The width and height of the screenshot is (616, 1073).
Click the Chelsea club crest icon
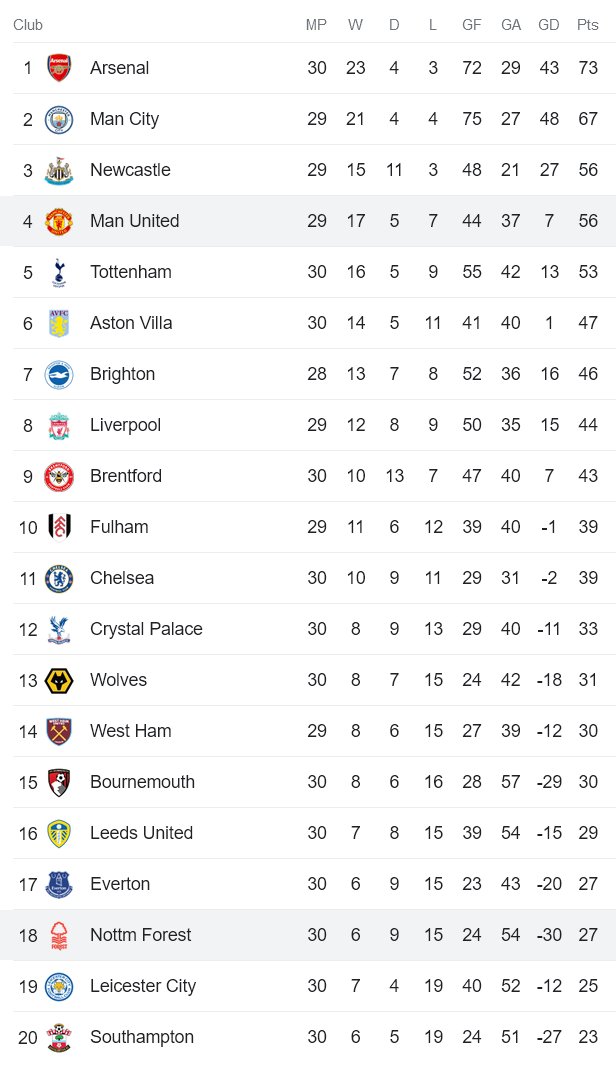(59, 578)
